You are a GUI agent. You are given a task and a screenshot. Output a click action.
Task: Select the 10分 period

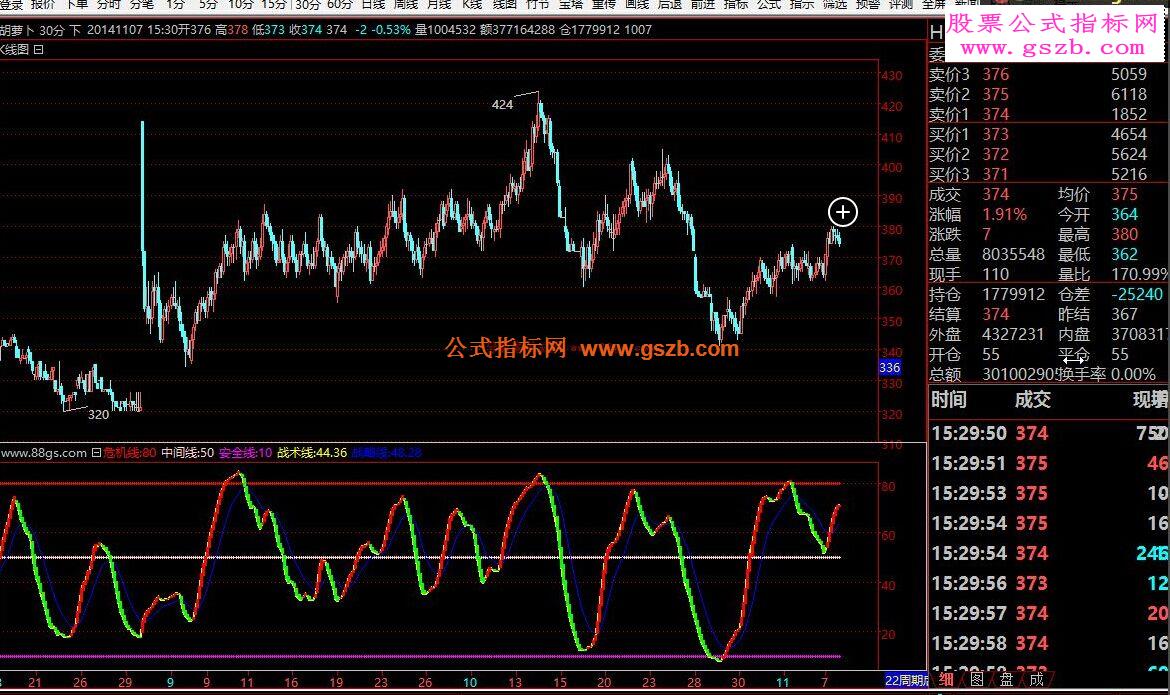pos(240,4)
